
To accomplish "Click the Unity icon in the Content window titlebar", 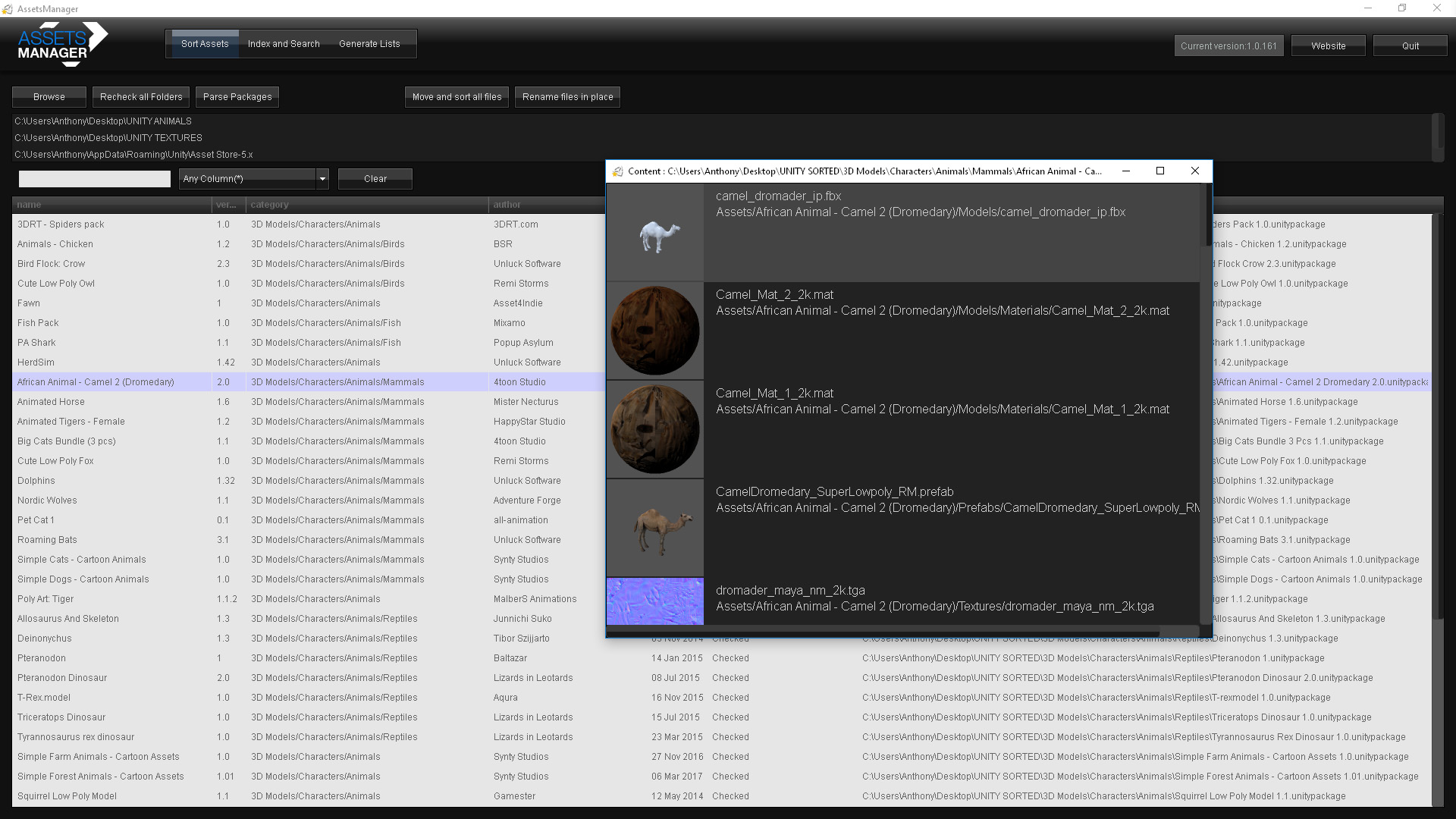I will (617, 171).
